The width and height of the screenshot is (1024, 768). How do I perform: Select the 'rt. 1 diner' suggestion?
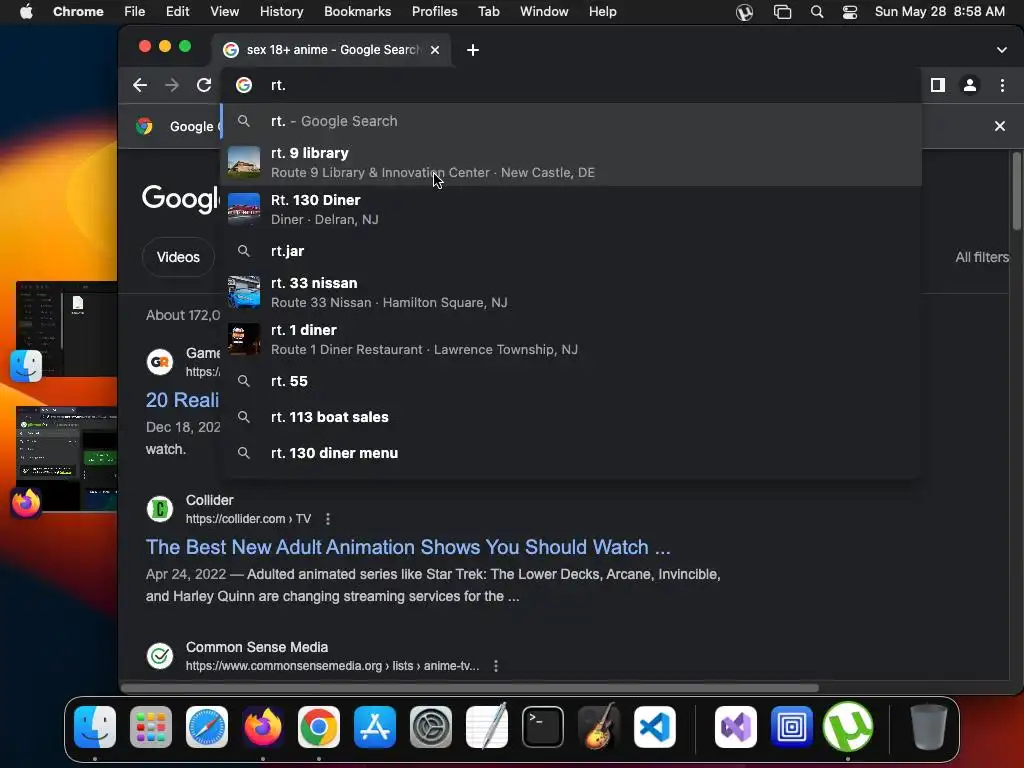[x=571, y=339]
